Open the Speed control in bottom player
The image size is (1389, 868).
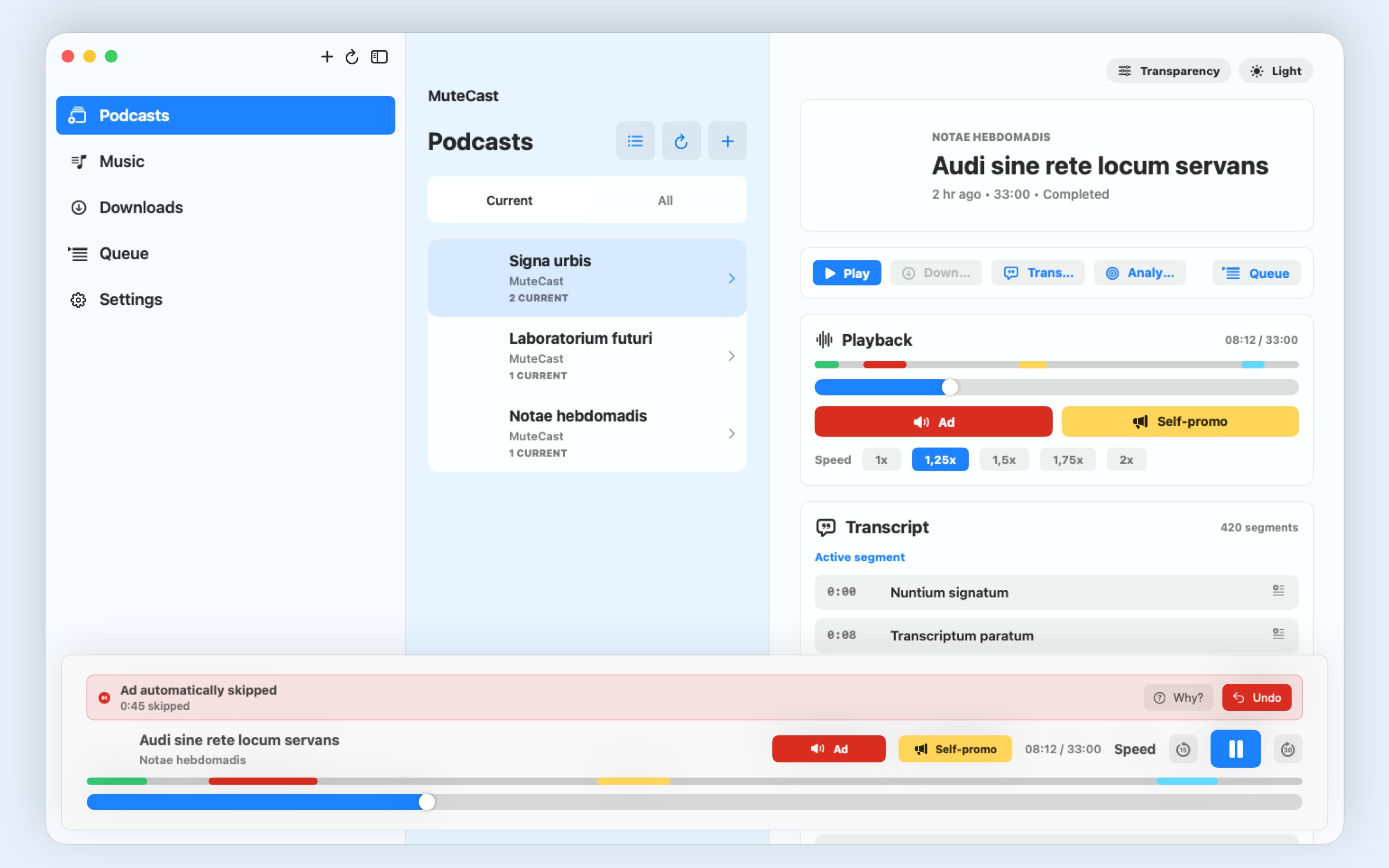(1134, 749)
